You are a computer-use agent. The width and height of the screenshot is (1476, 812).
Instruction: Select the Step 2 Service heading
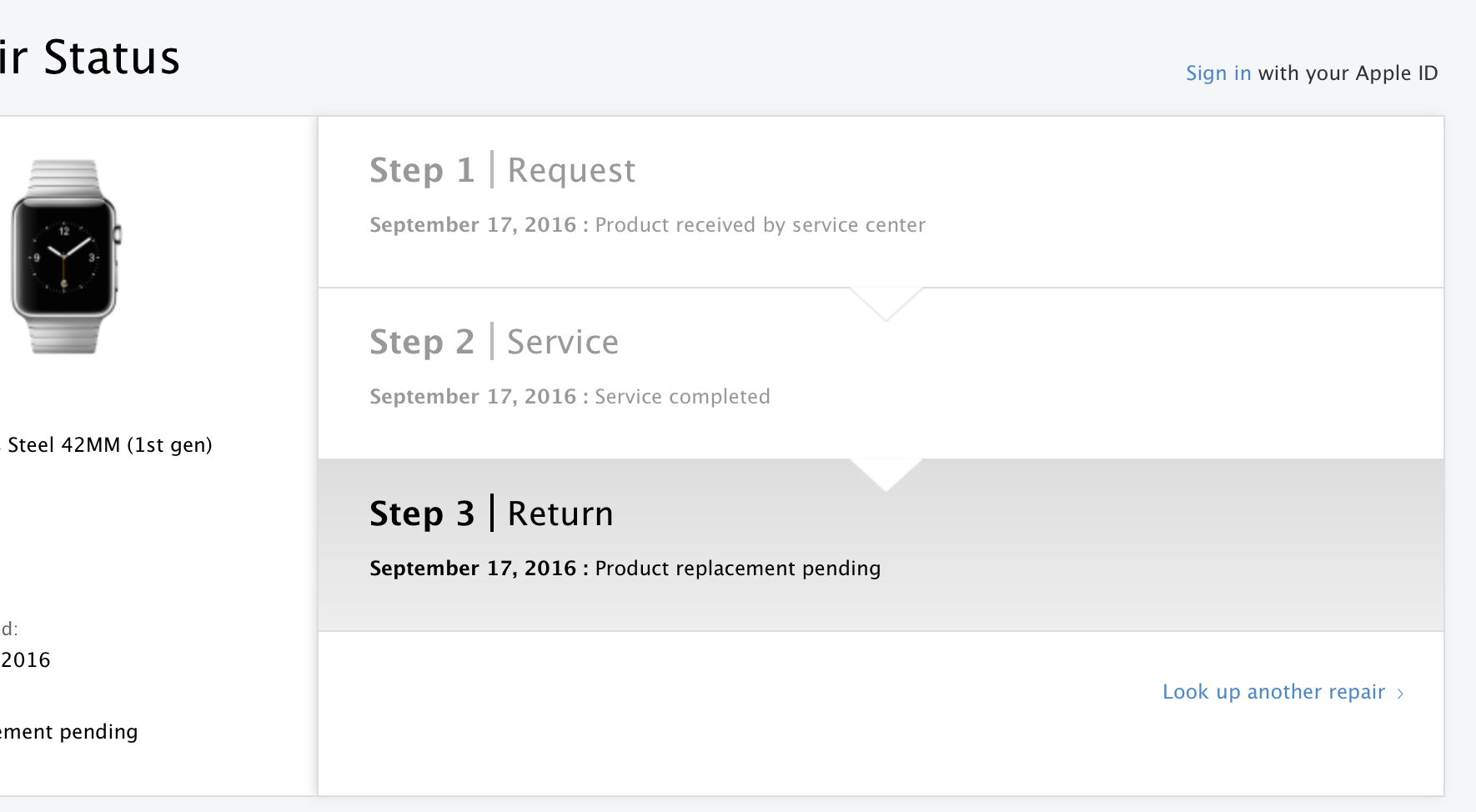(494, 342)
